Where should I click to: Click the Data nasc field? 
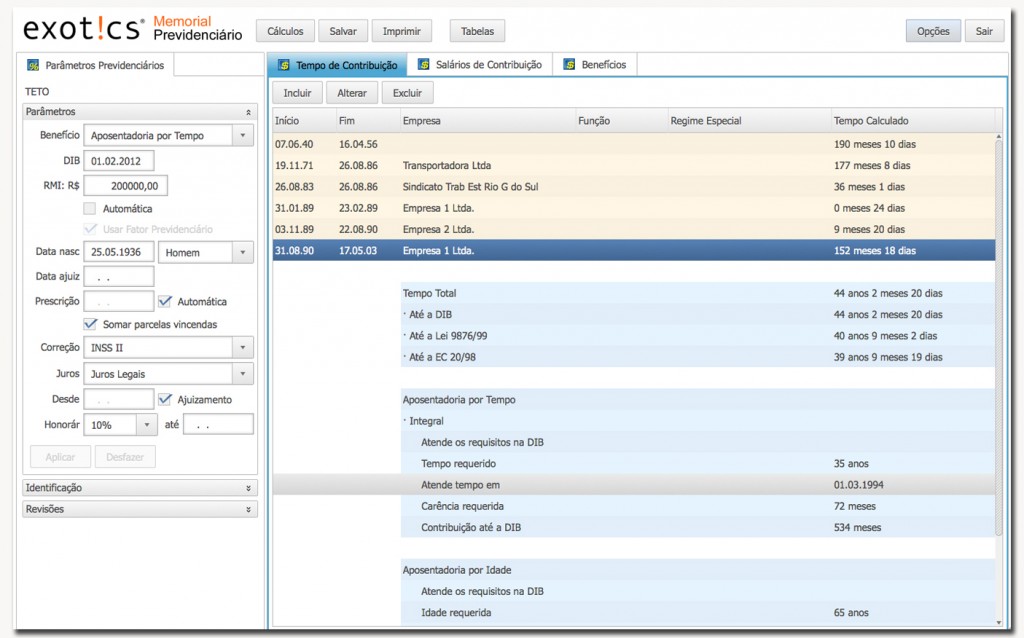click(x=119, y=252)
